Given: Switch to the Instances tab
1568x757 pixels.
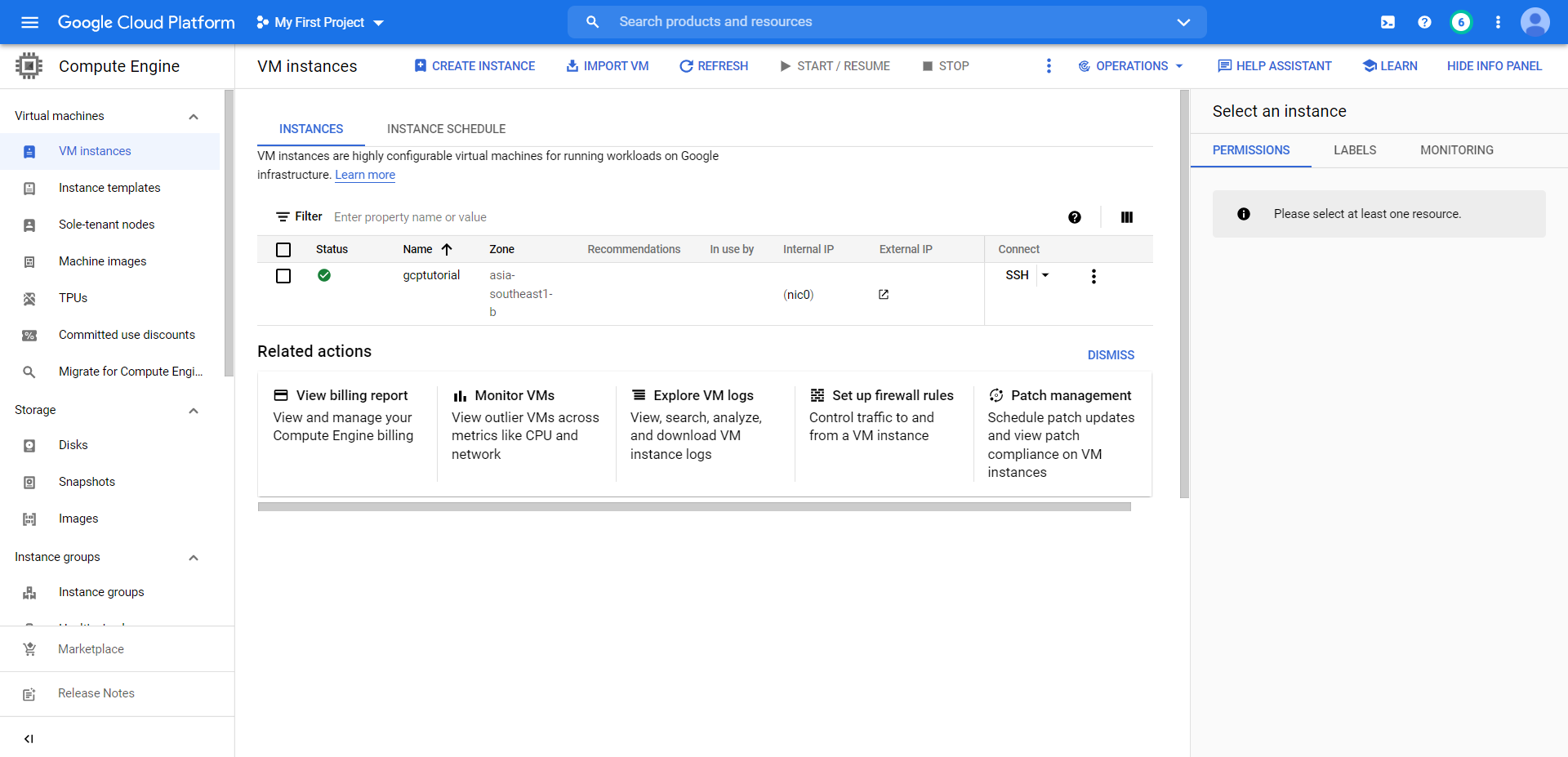Looking at the screenshot, I should point(311,129).
